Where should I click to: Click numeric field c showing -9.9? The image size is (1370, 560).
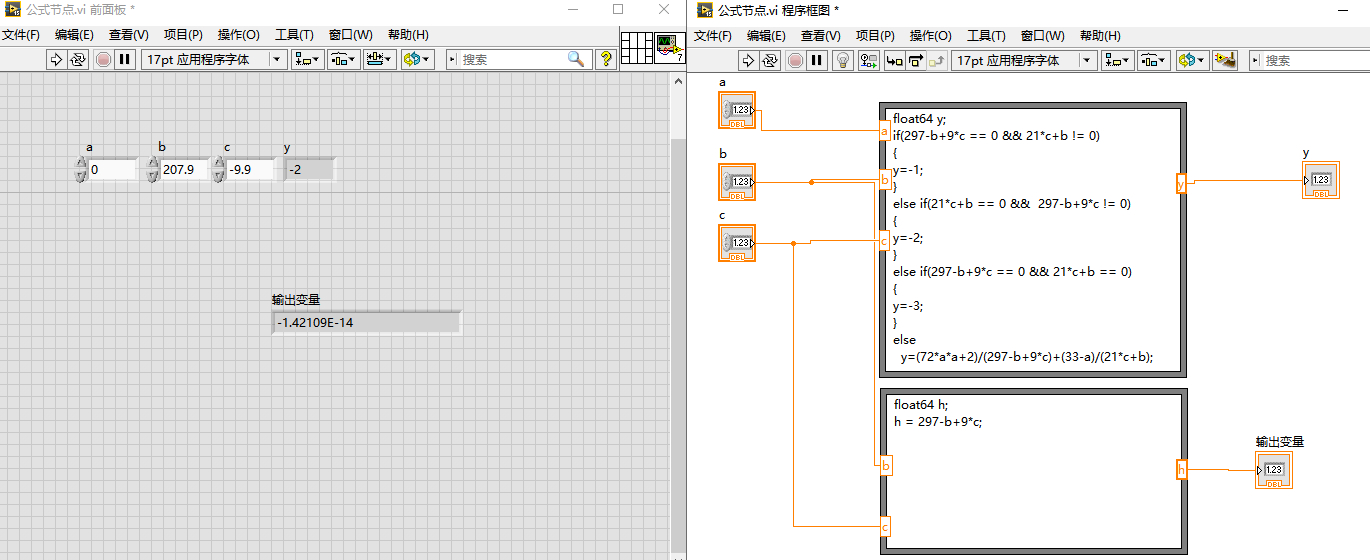click(250, 170)
